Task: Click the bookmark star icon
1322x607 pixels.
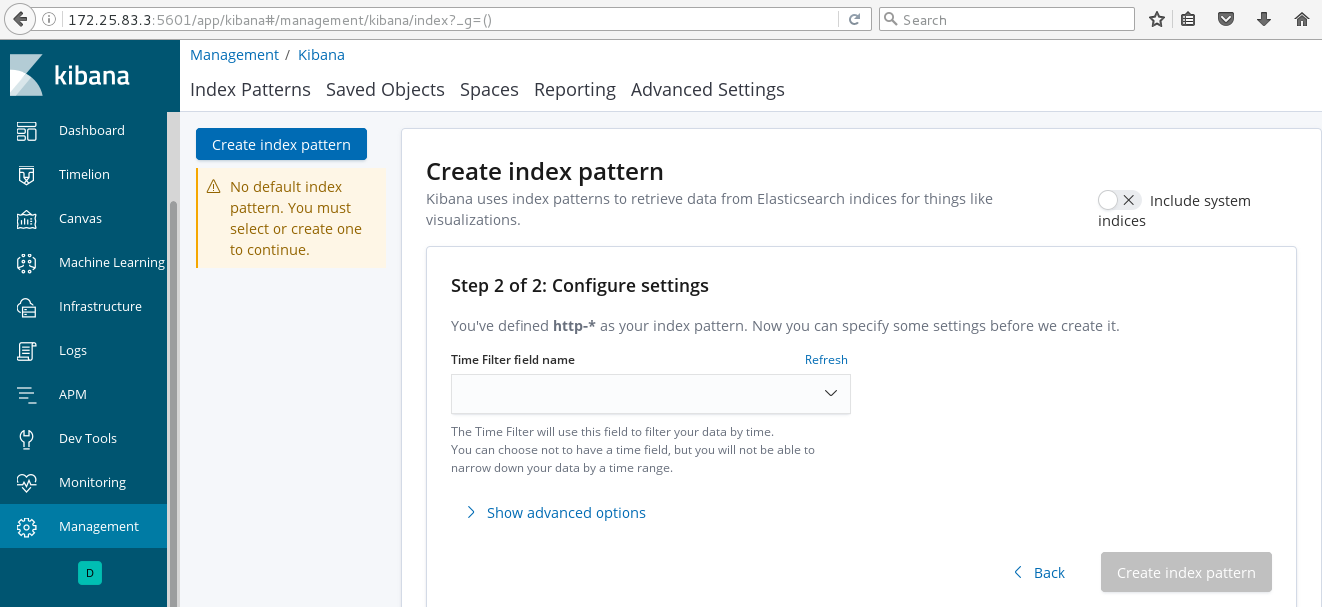Action: click(x=1157, y=19)
